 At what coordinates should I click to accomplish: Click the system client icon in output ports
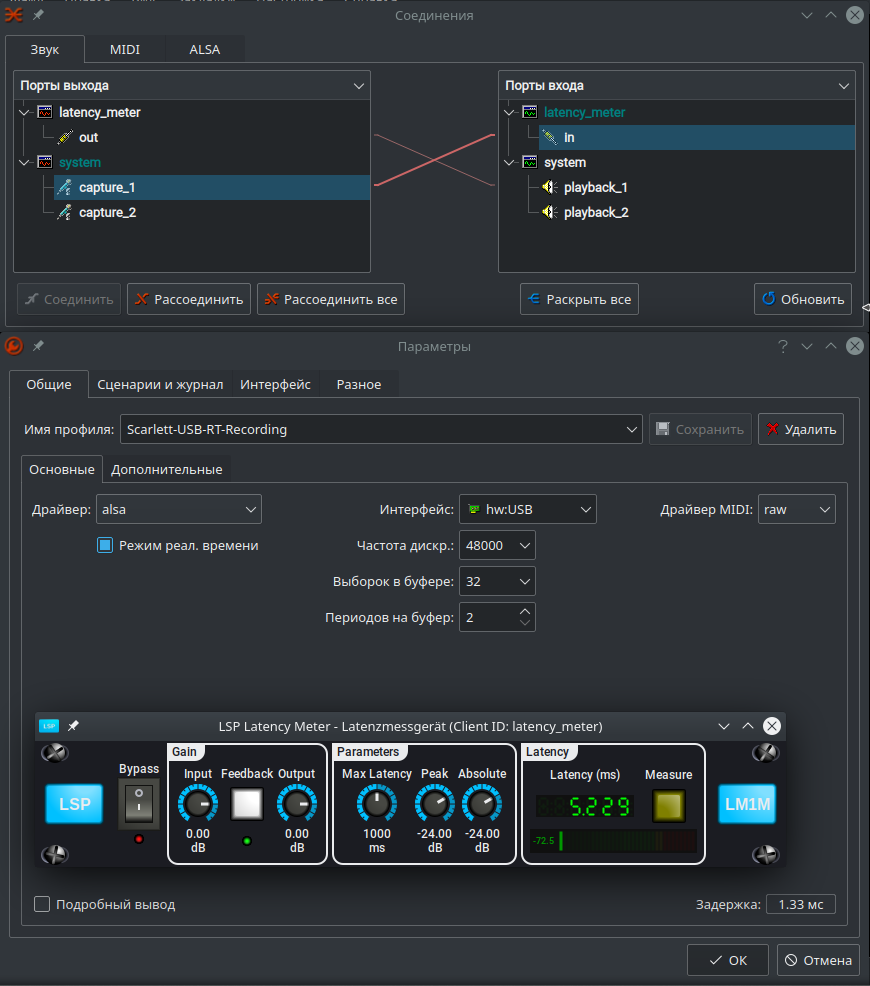click(45, 162)
